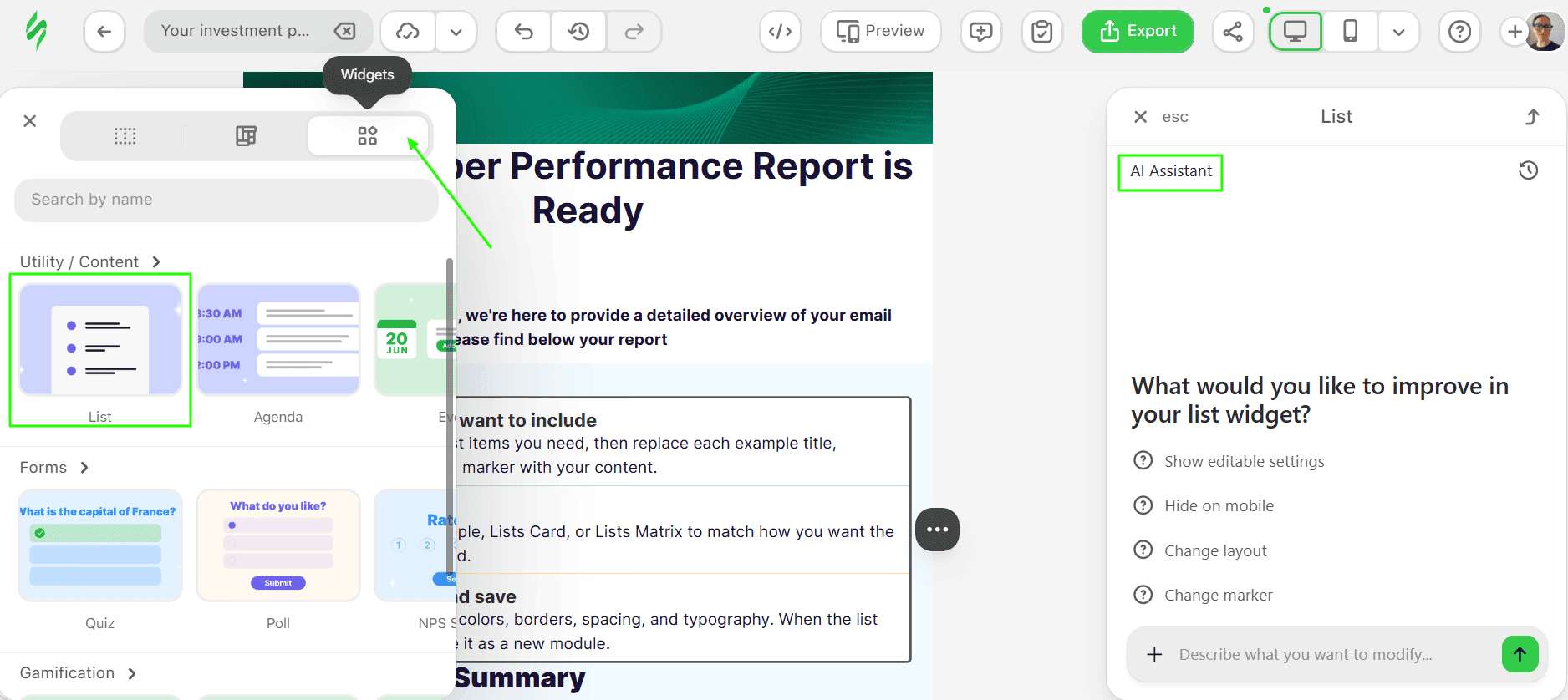The image size is (1568, 700).
Task: Open the add comment icon
Action: (x=980, y=32)
